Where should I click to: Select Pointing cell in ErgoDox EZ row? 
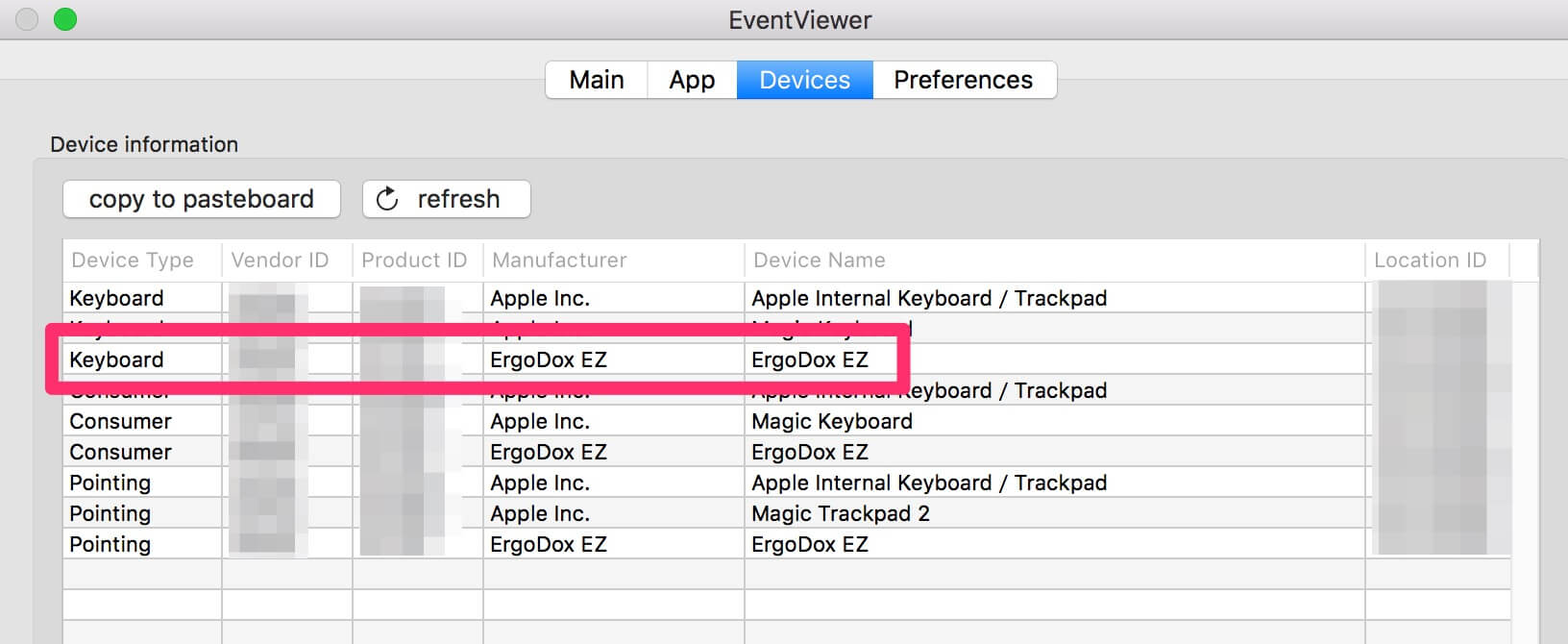(x=110, y=544)
